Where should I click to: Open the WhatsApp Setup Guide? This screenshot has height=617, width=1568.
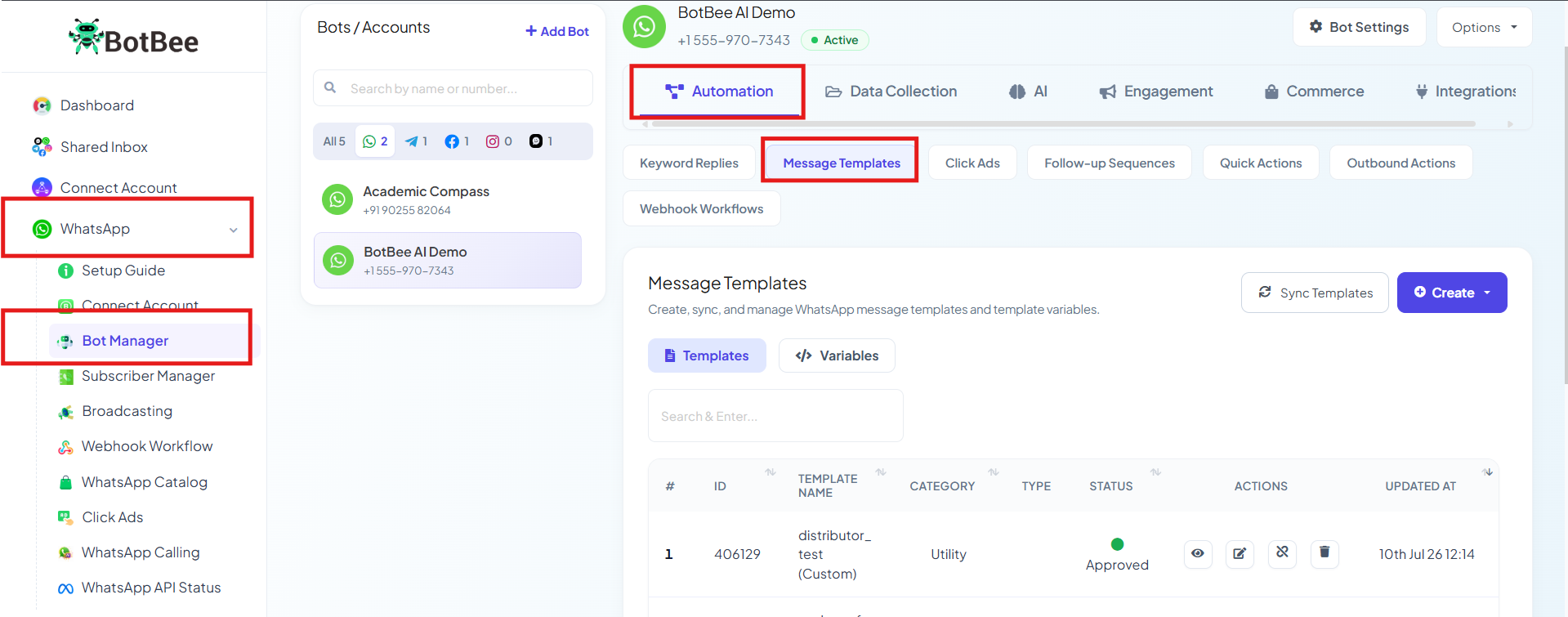click(123, 270)
